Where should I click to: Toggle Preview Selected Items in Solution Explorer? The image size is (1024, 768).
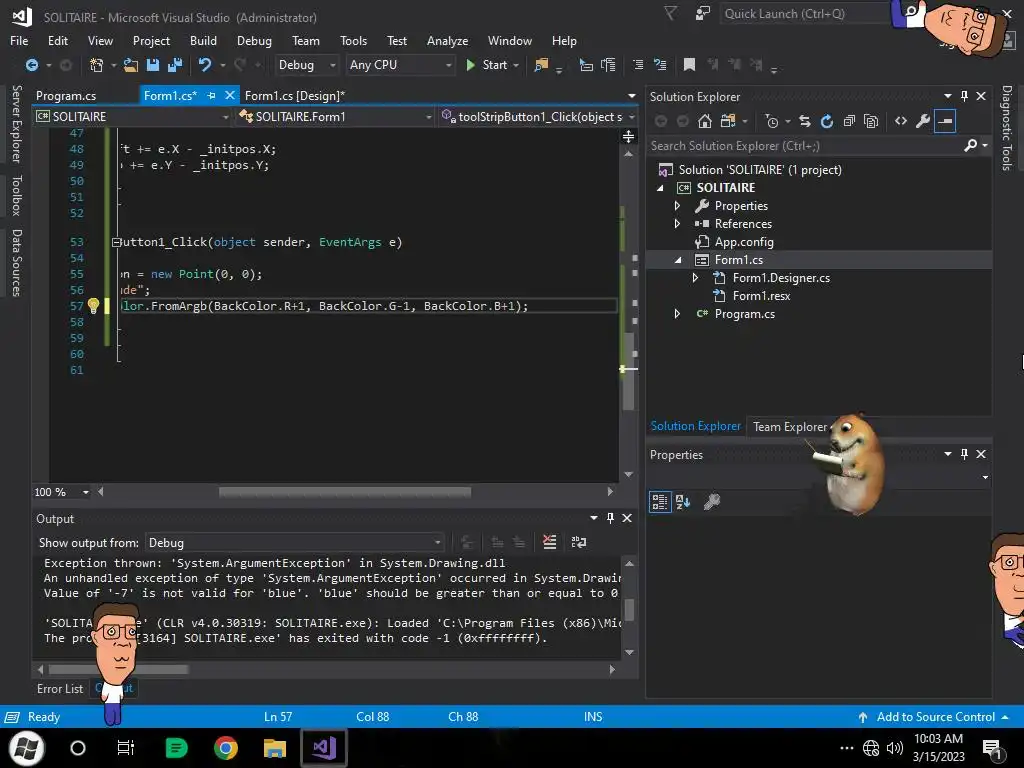point(945,121)
